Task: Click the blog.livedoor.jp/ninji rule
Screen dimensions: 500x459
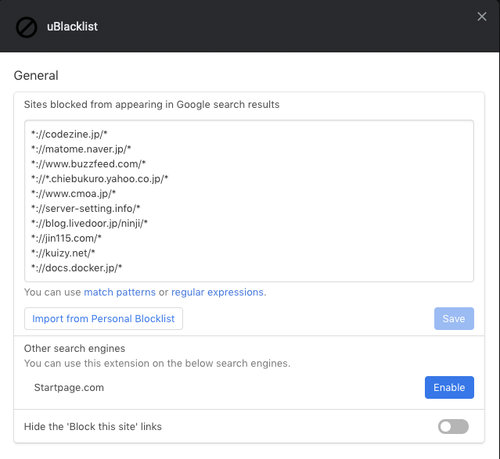Action: point(89,223)
